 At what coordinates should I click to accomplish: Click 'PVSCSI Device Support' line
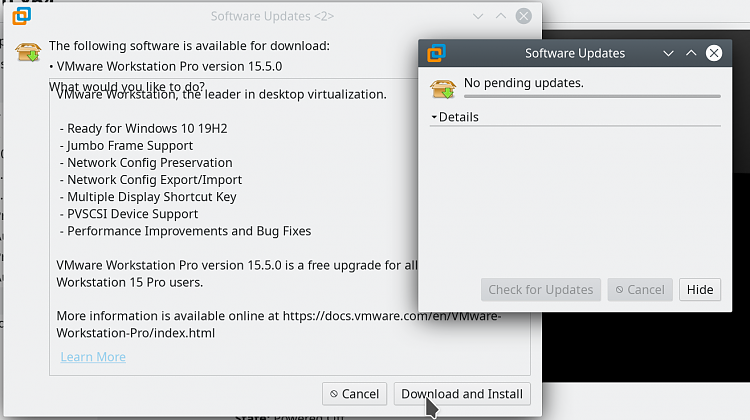pos(129,214)
